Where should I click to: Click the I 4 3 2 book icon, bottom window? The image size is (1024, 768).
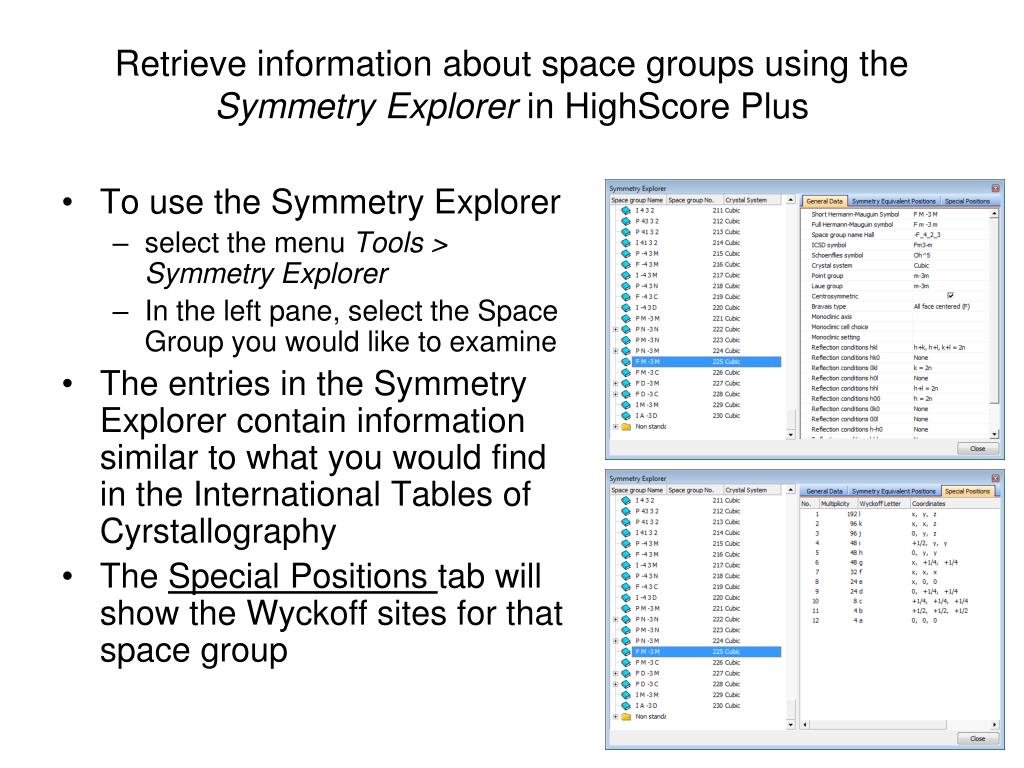coord(626,500)
